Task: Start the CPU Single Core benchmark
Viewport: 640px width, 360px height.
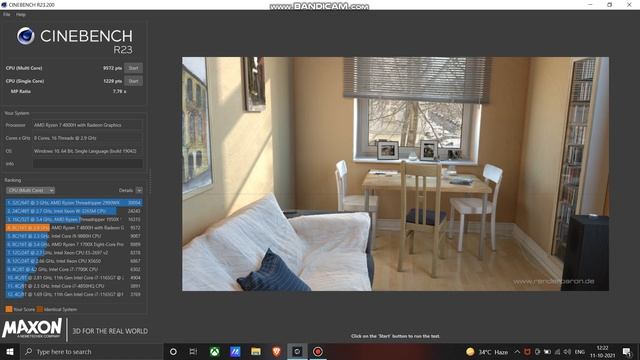Action: pos(133,81)
